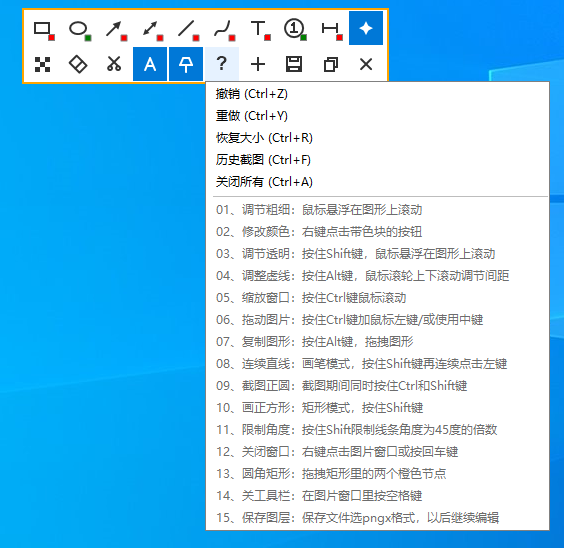Image resolution: width=564 pixels, height=548 pixels.
Task: Toggle the pin-to-top pushpin button
Action: click(x=186, y=64)
